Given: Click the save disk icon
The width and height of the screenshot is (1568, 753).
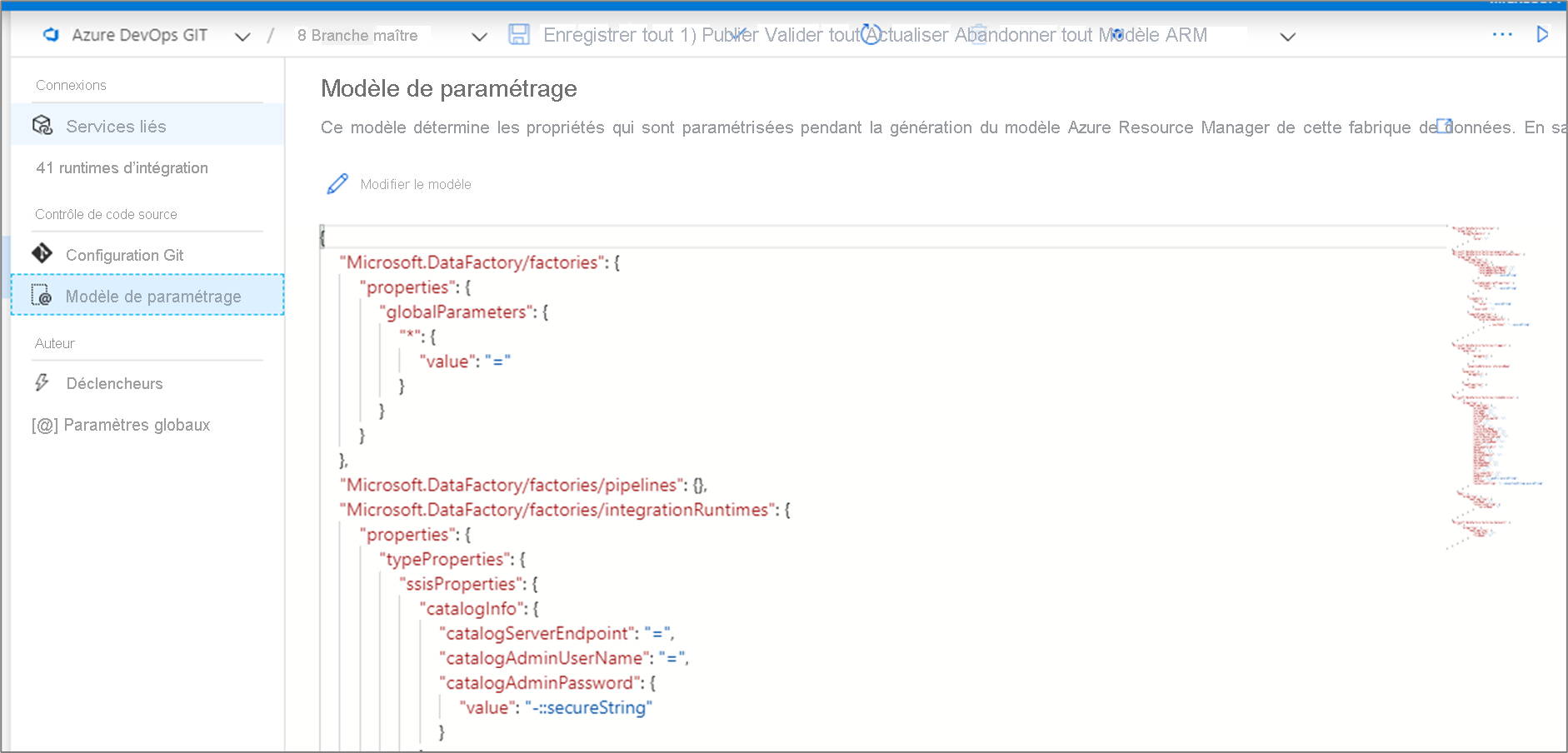Looking at the screenshot, I should point(519,34).
